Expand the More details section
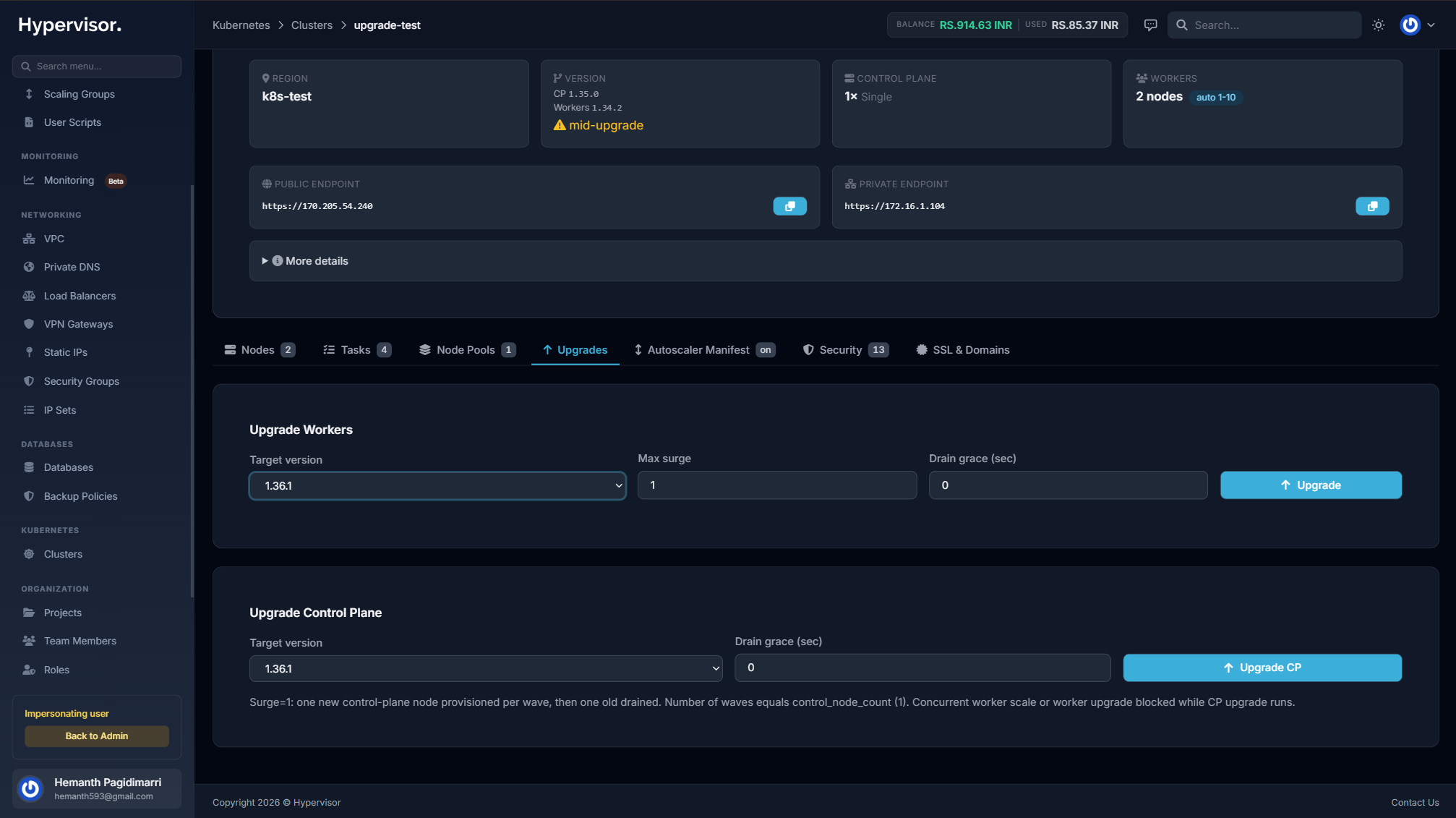 click(x=825, y=261)
